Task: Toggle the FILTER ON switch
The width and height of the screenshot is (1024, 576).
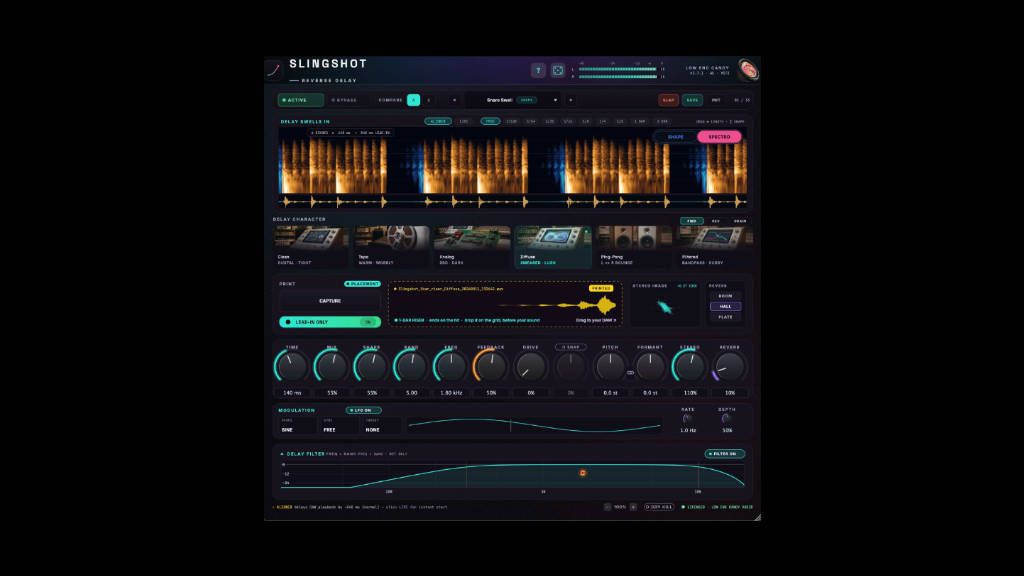Action: (x=724, y=453)
